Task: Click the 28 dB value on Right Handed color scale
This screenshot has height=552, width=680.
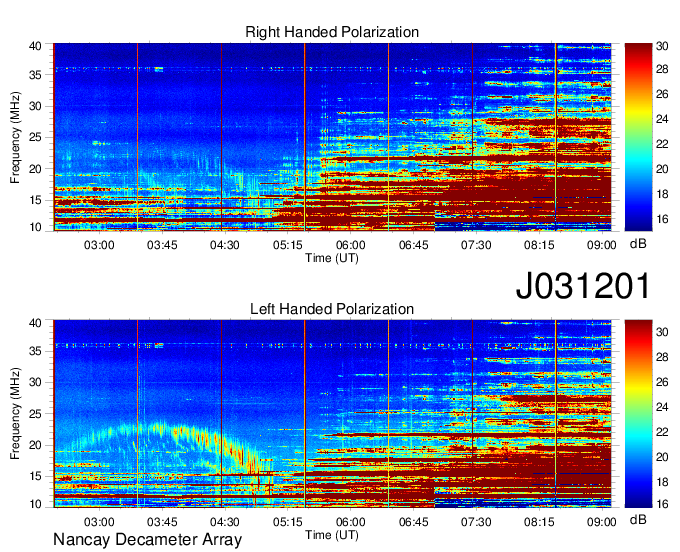Action: [x=662, y=69]
